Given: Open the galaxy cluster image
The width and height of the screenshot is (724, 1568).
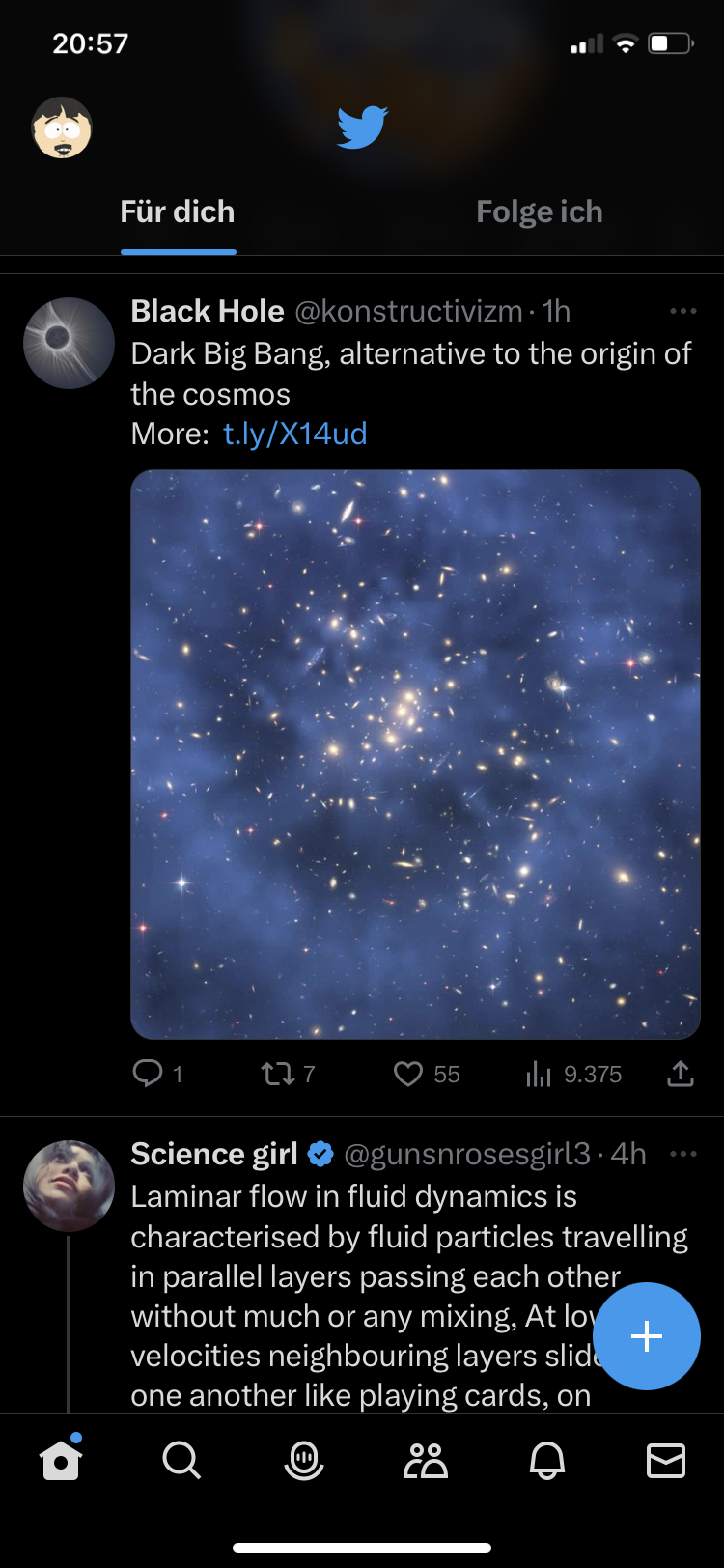Looking at the screenshot, I should click(x=415, y=754).
